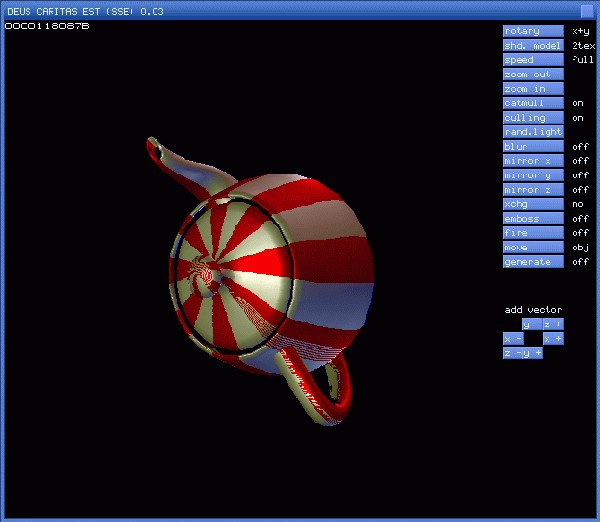Turn on mirror z
600x522 pixels.
tap(532, 189)
